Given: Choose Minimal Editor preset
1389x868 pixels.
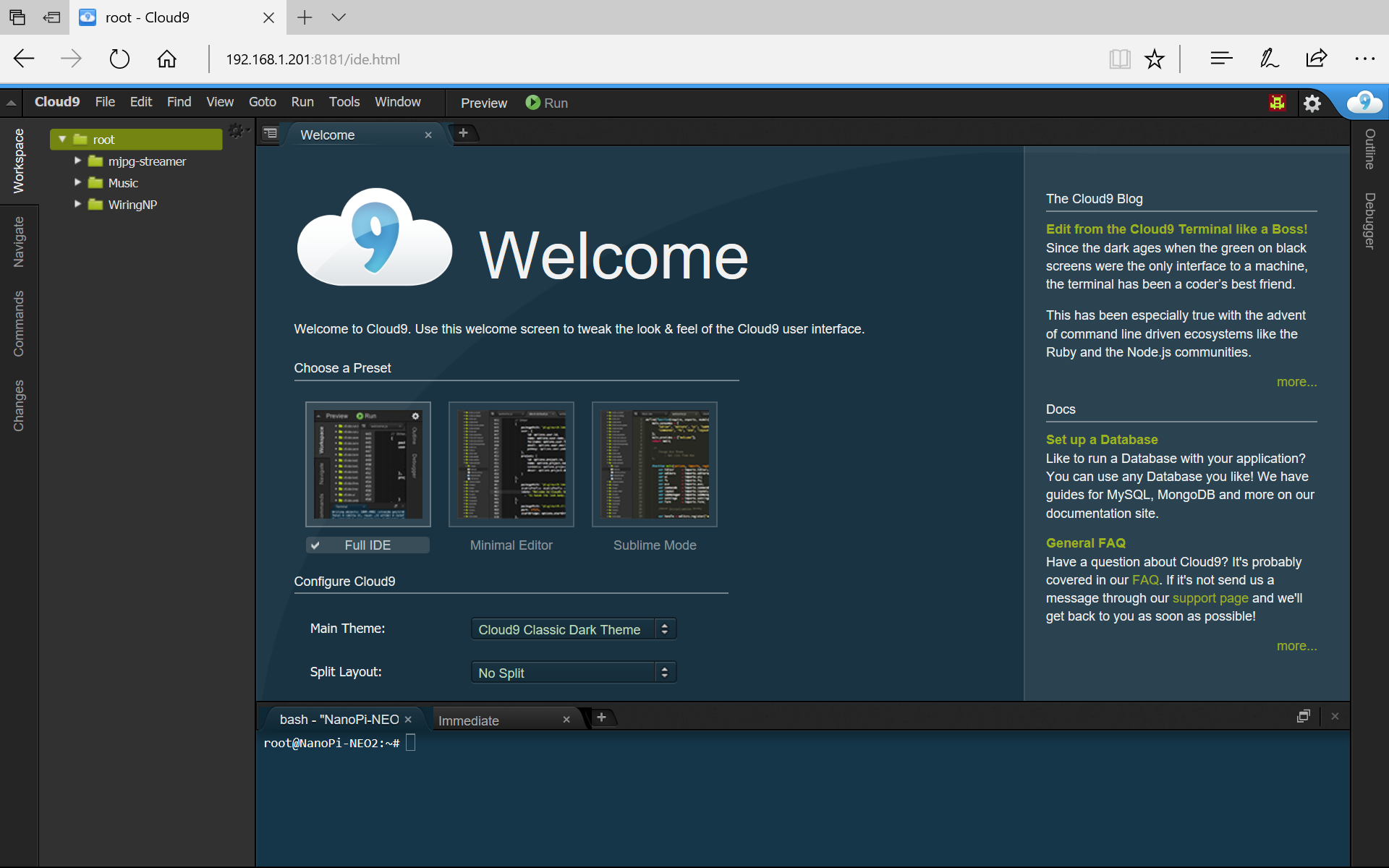Looking at the screenshot, I should (511, 545).
